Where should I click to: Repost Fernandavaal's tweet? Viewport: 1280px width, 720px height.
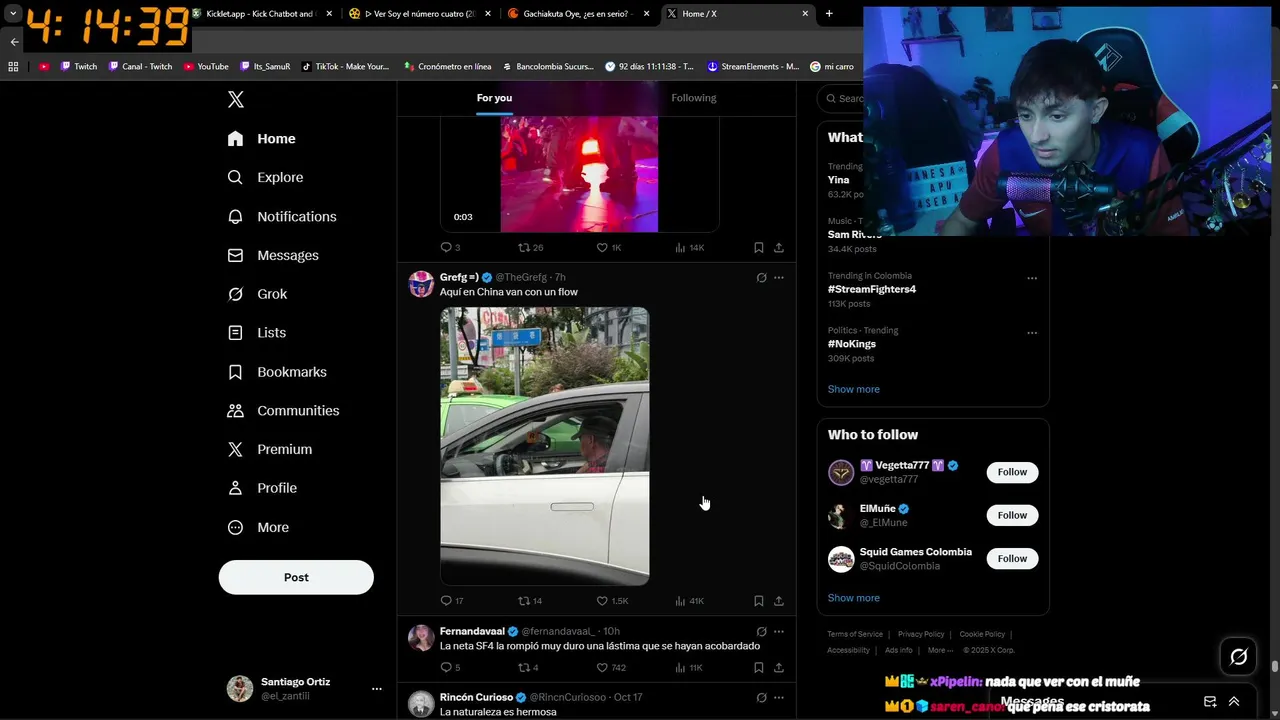tap(528, 668)
